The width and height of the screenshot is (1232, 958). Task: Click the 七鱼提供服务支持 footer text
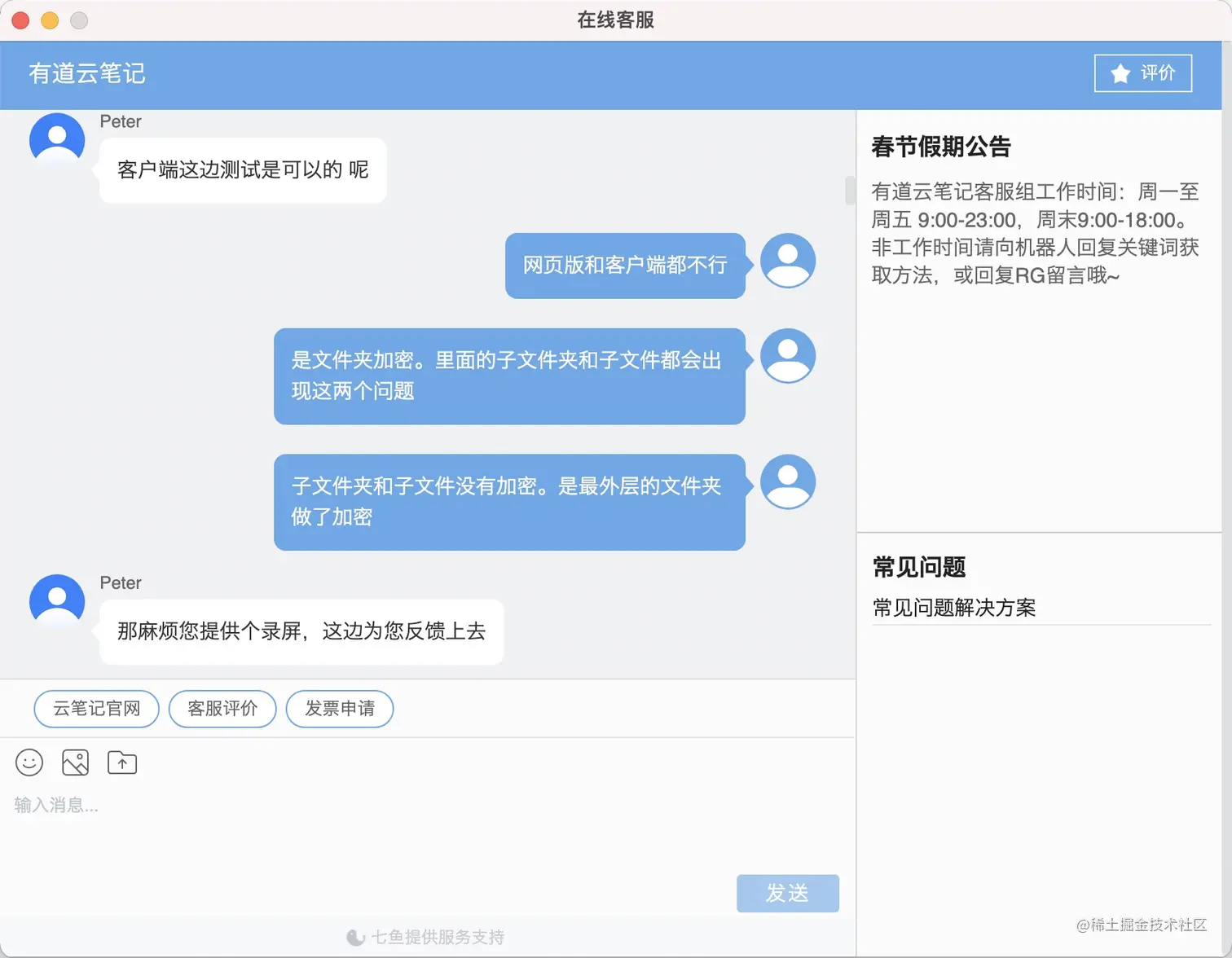(438, 938)
